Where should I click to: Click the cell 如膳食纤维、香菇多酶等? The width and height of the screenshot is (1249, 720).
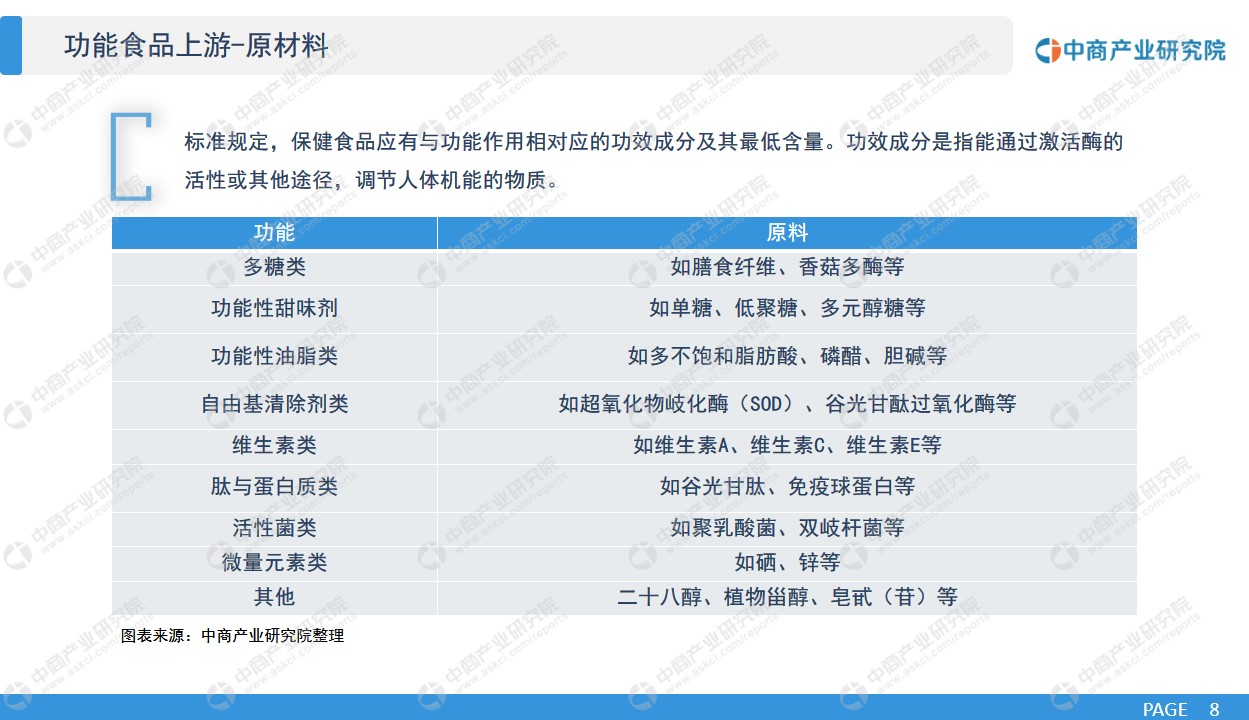click(x=787, y=268)
